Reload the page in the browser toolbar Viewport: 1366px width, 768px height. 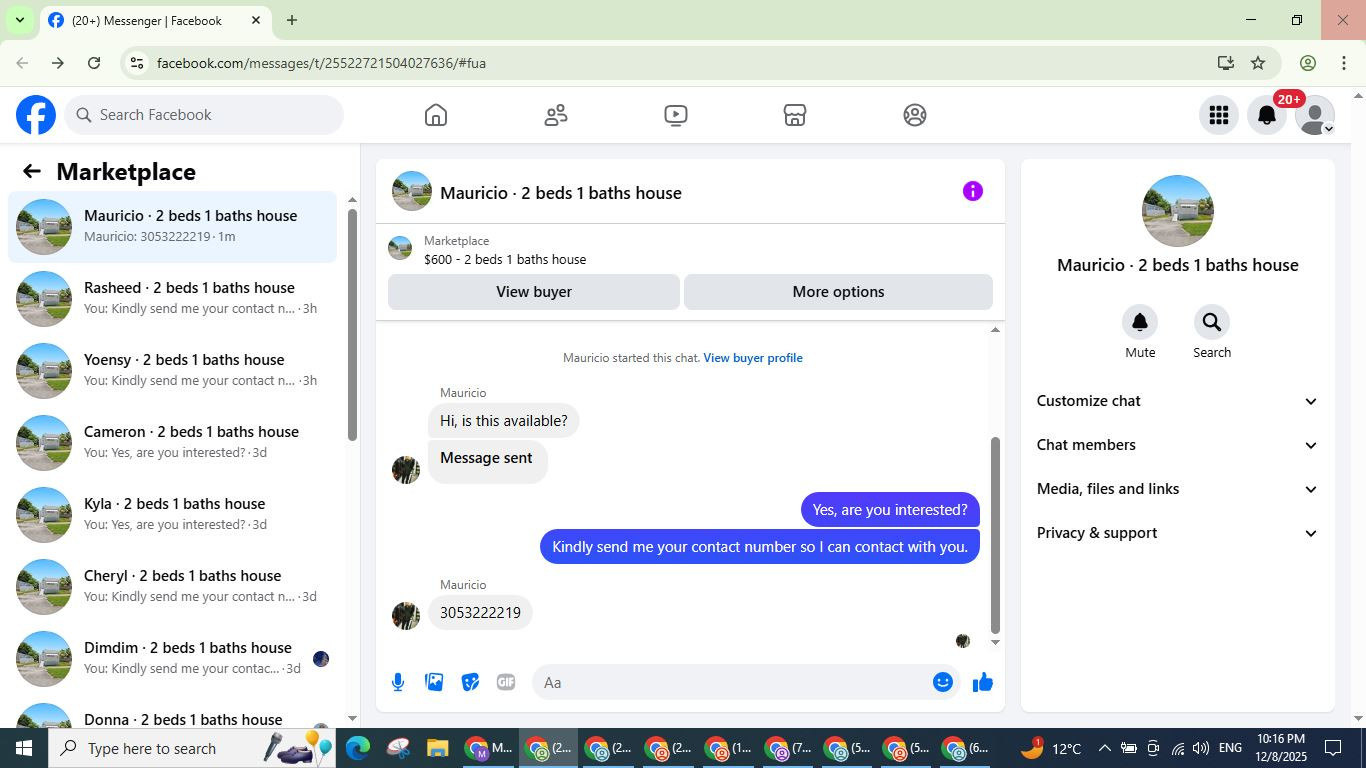(x=94, y=63)
